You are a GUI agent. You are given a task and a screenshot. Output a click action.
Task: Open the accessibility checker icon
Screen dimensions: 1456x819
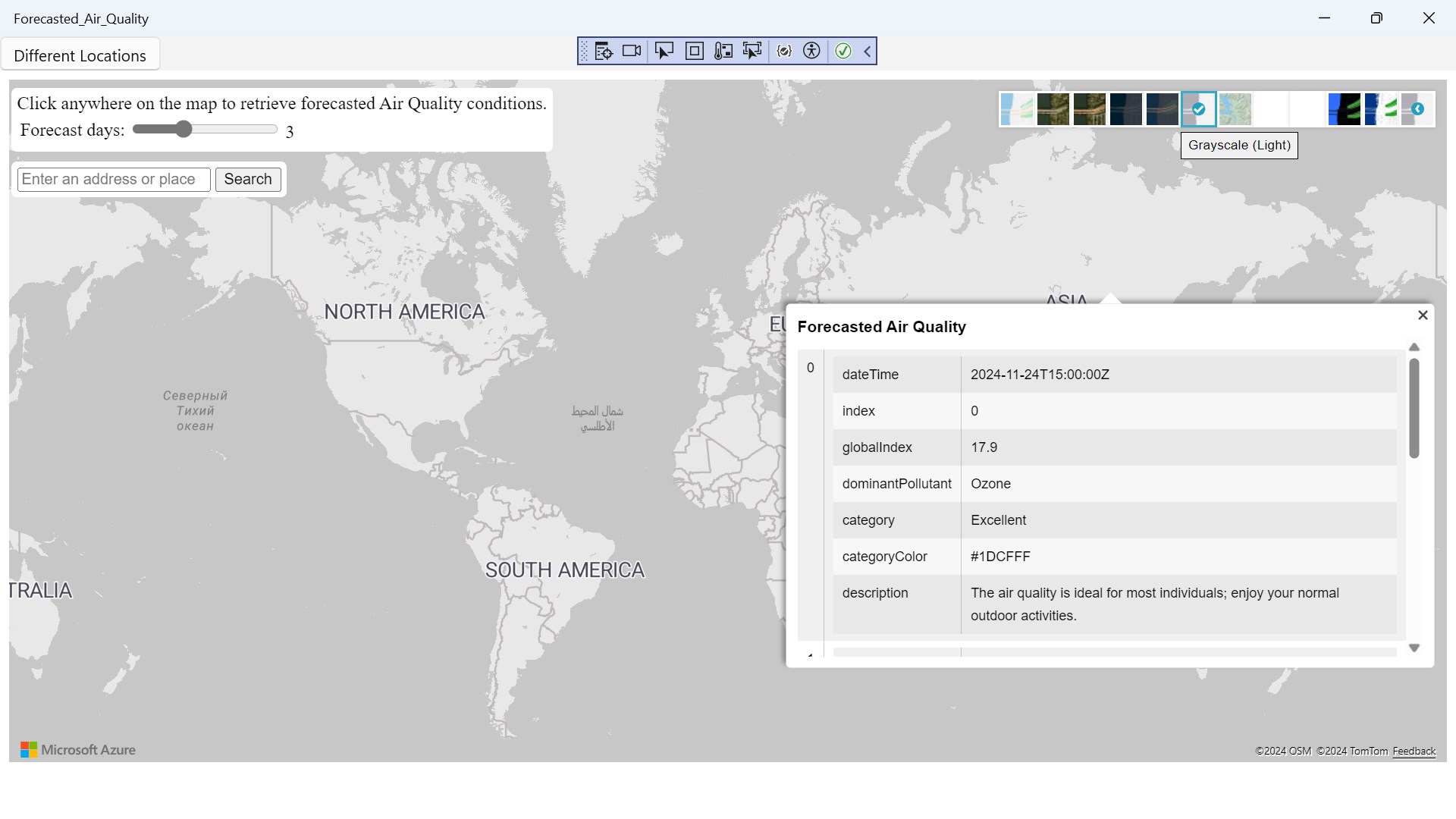click(811, 51)
